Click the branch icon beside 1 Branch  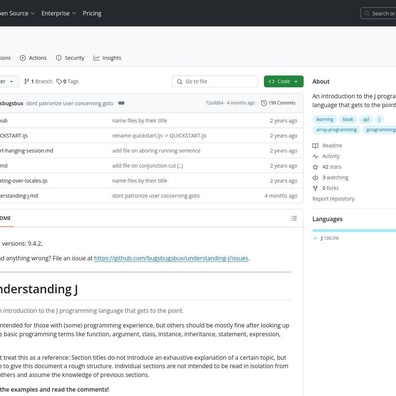pyautogui.click(x=27, y=81)
